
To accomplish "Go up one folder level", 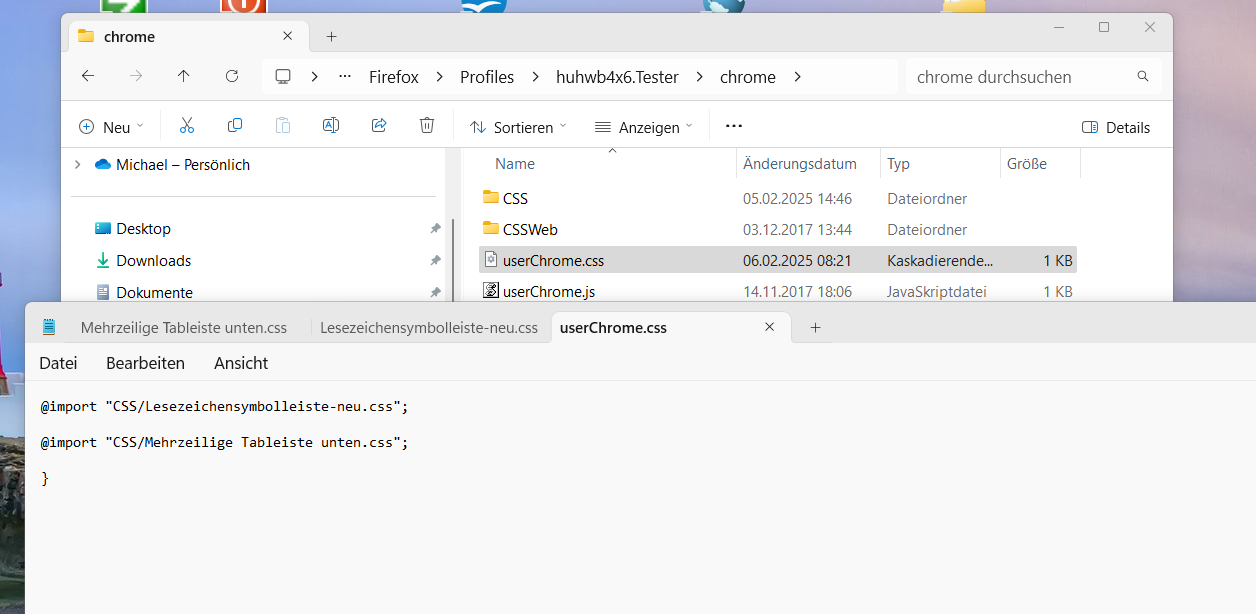I will coord(183,77).
